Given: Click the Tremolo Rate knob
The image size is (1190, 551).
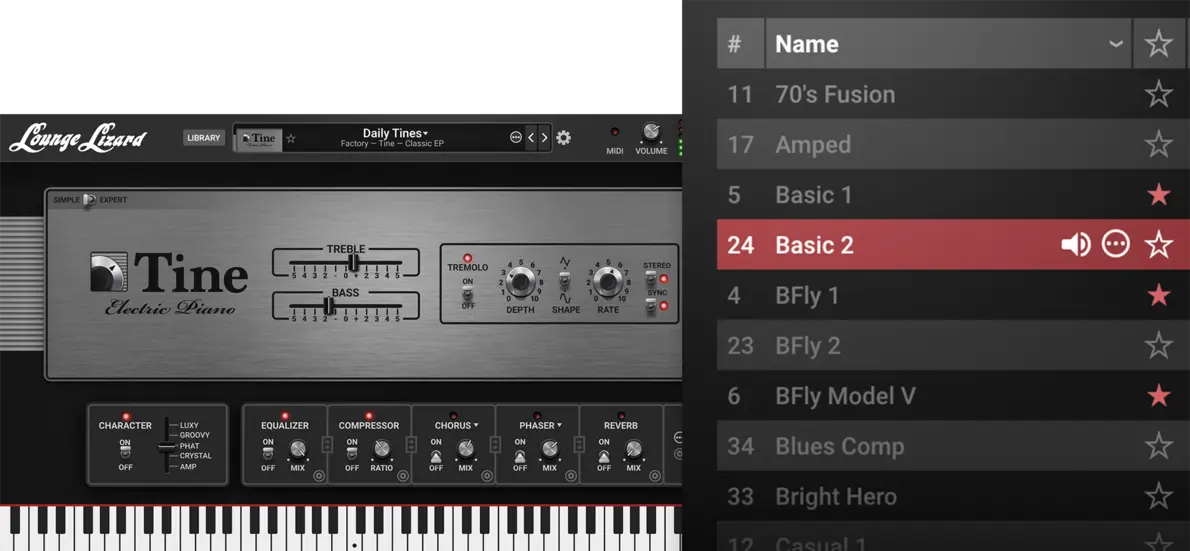Looking at the screenshot, I should (607, 282).
